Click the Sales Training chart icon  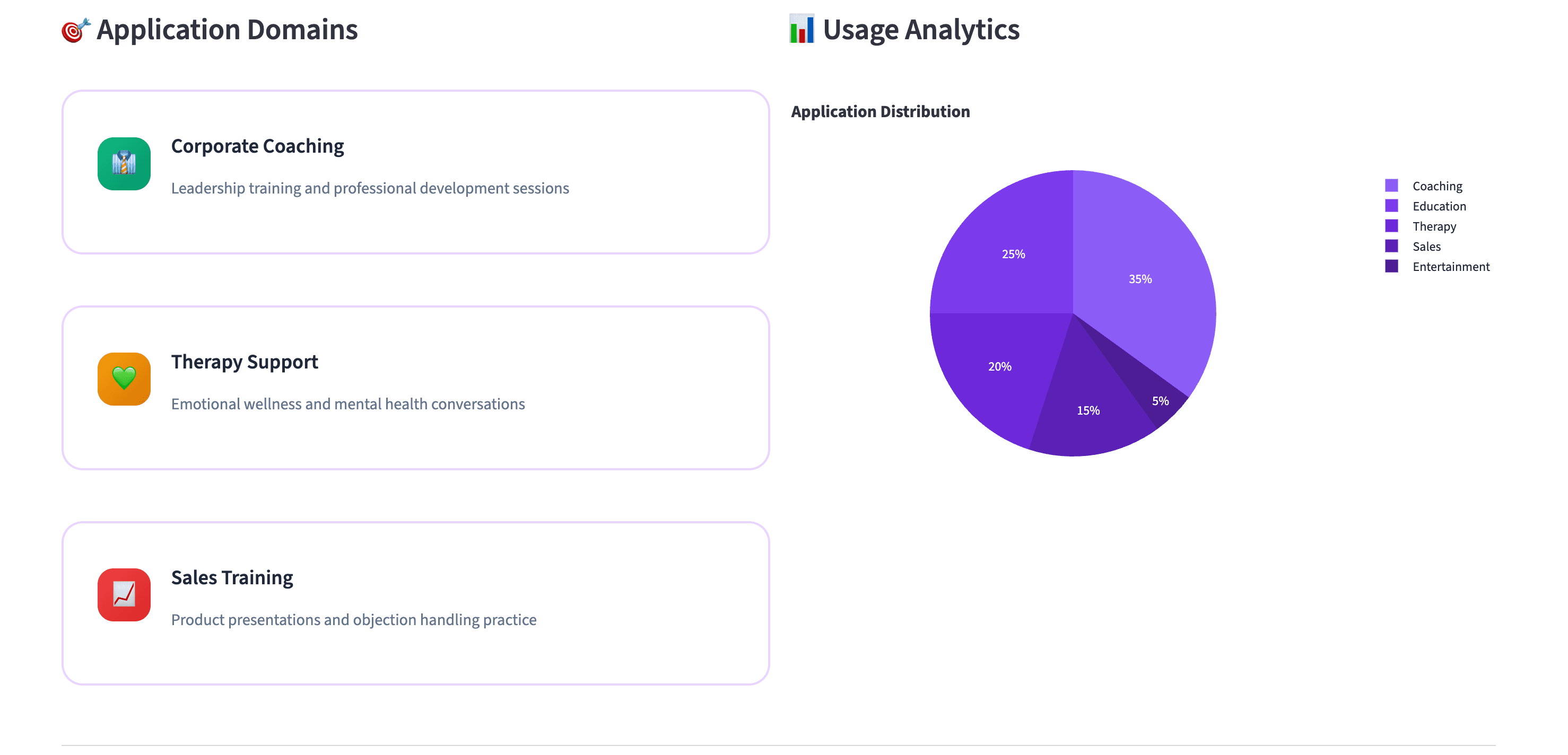124,594
